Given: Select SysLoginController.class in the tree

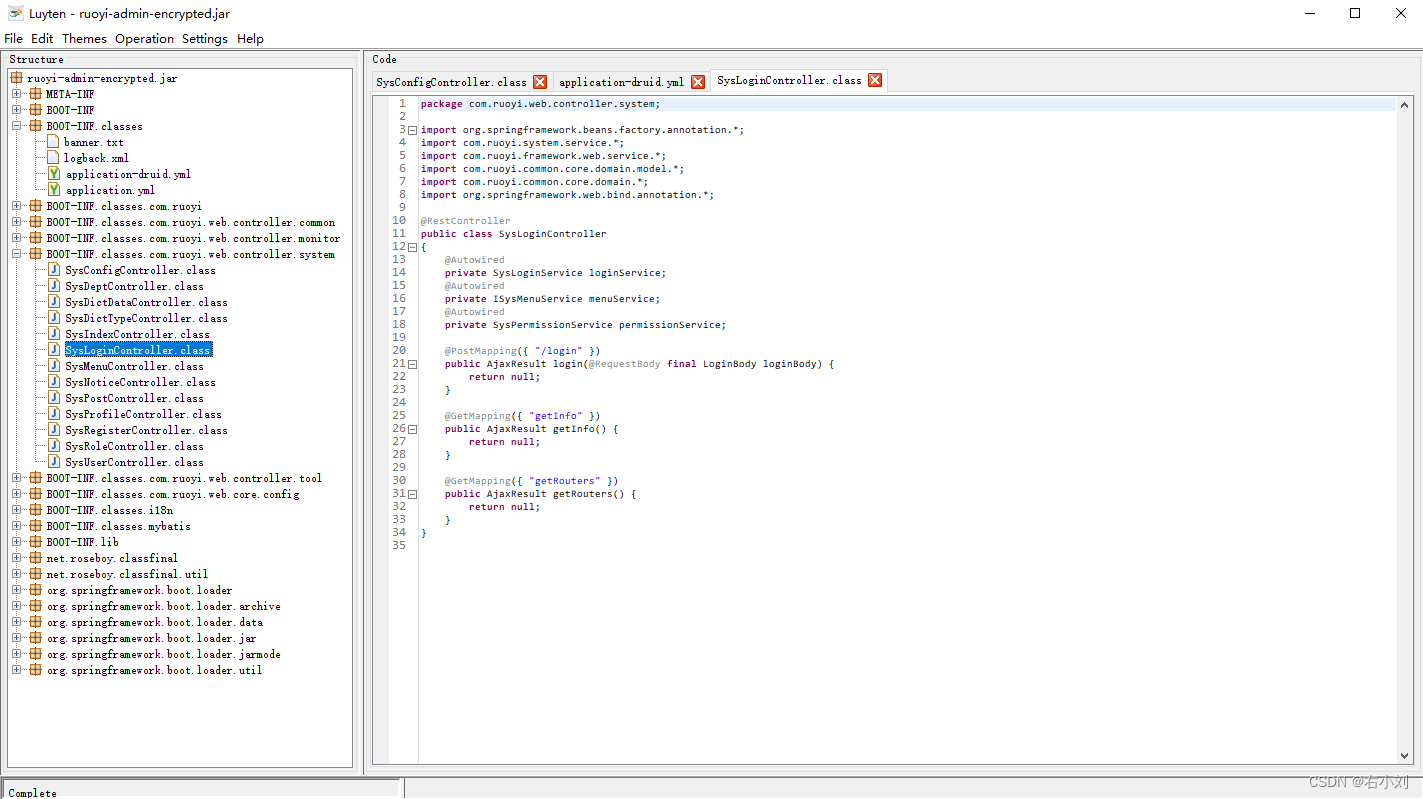Looking at the screenshot, I should click(138, 350).
